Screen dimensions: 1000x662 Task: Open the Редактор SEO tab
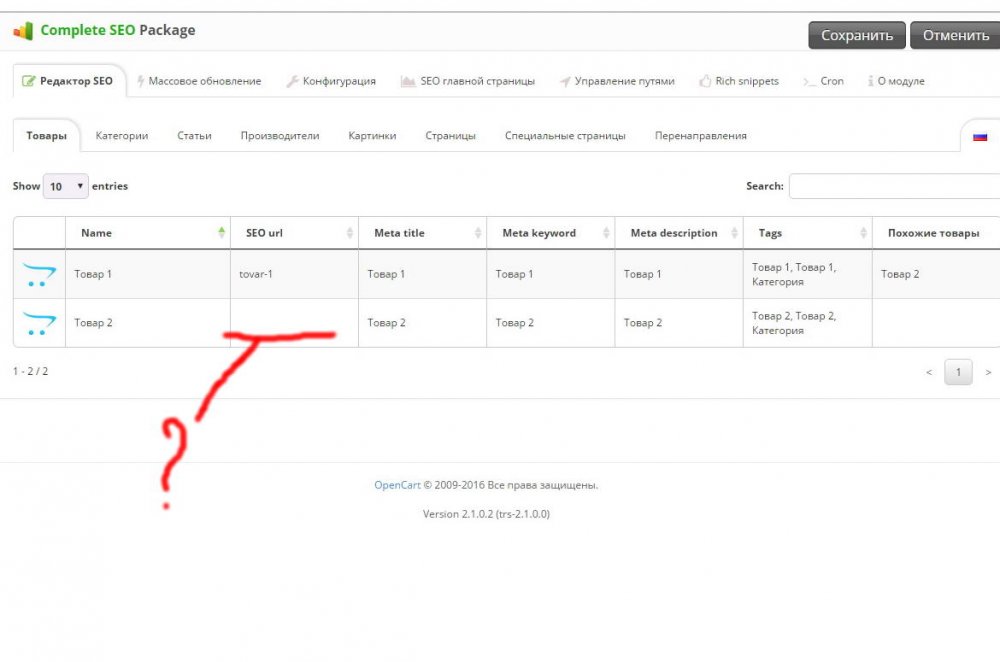click(69, 81)
